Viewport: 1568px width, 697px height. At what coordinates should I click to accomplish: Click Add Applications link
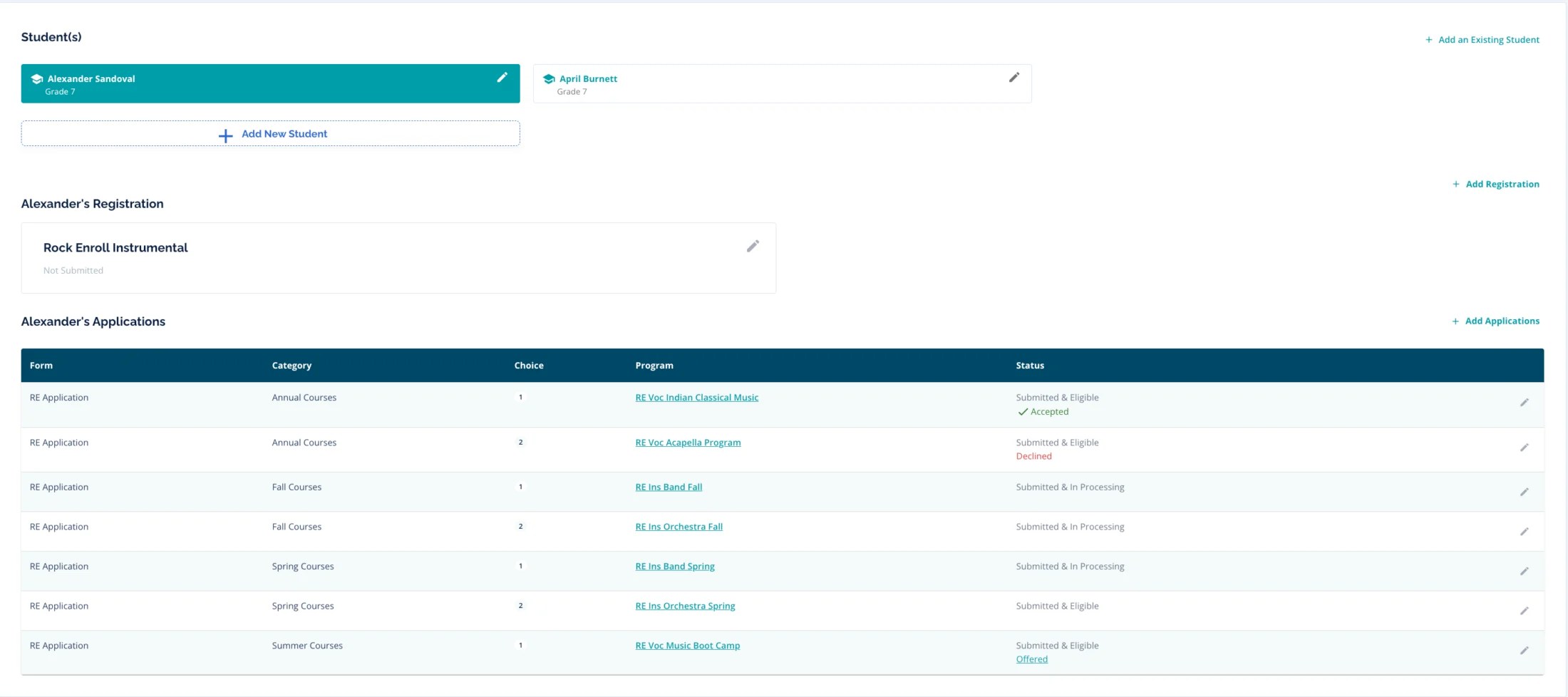click(1495, 321)
